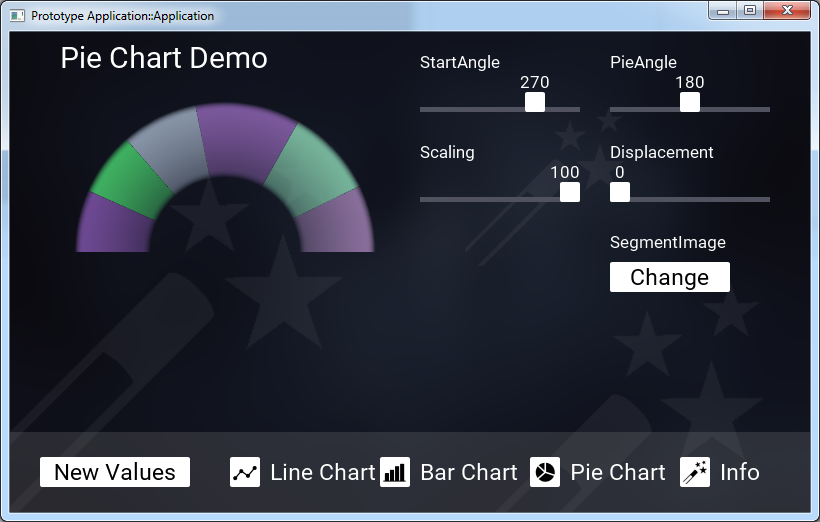Open Info via the magic wand icon
This screenshot has height=522, width=820.
coord(695,472)
